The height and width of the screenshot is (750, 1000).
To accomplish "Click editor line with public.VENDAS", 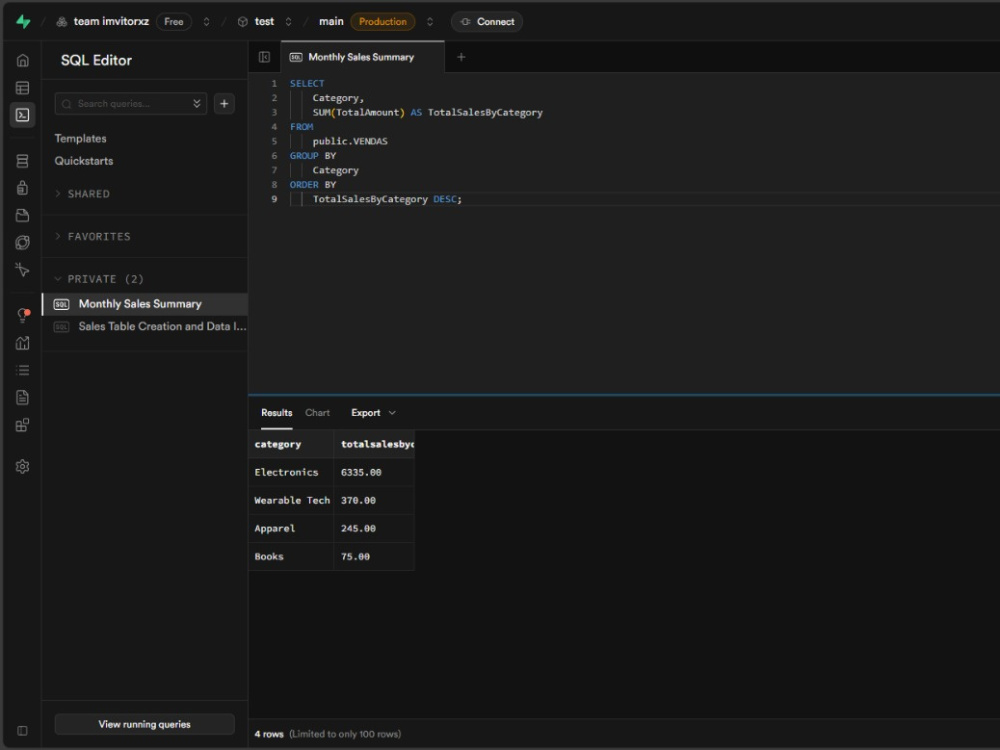I will pyautogui.click(x=349, y=141).
